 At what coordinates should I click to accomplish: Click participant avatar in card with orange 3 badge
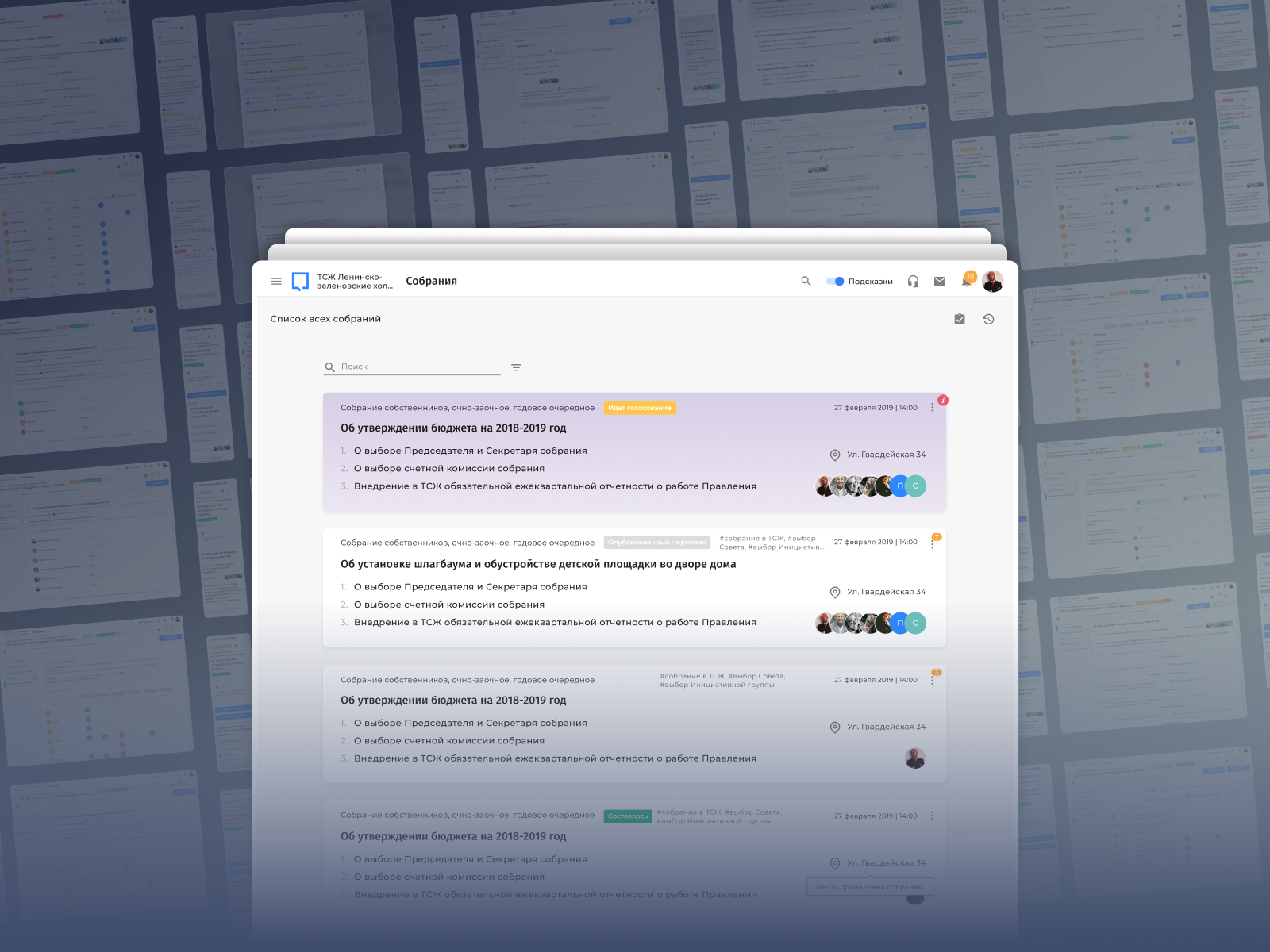tap(915, 758)
